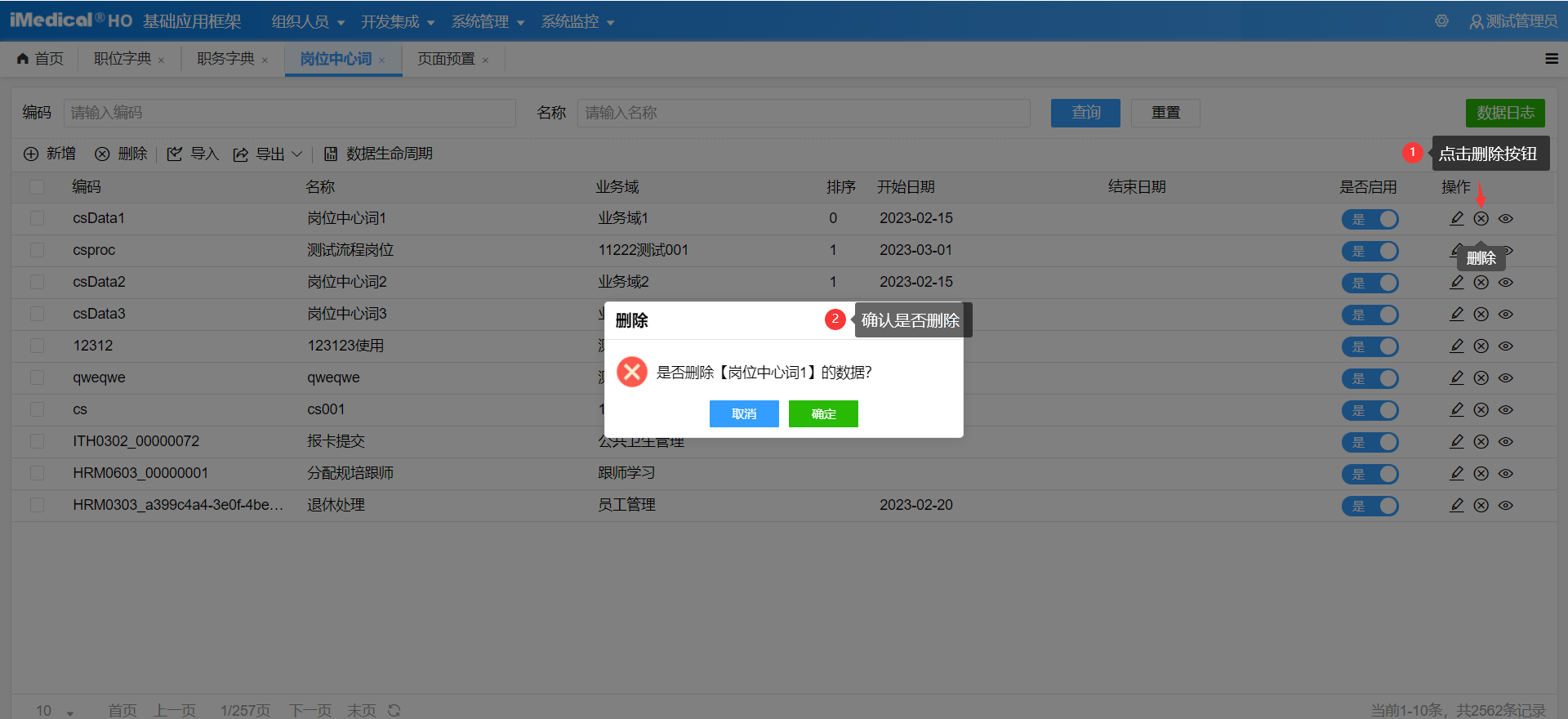Click view eye icon in cs row
Image resolution: width=1568 pixels, height=719 pixels.
point(1506,409)
